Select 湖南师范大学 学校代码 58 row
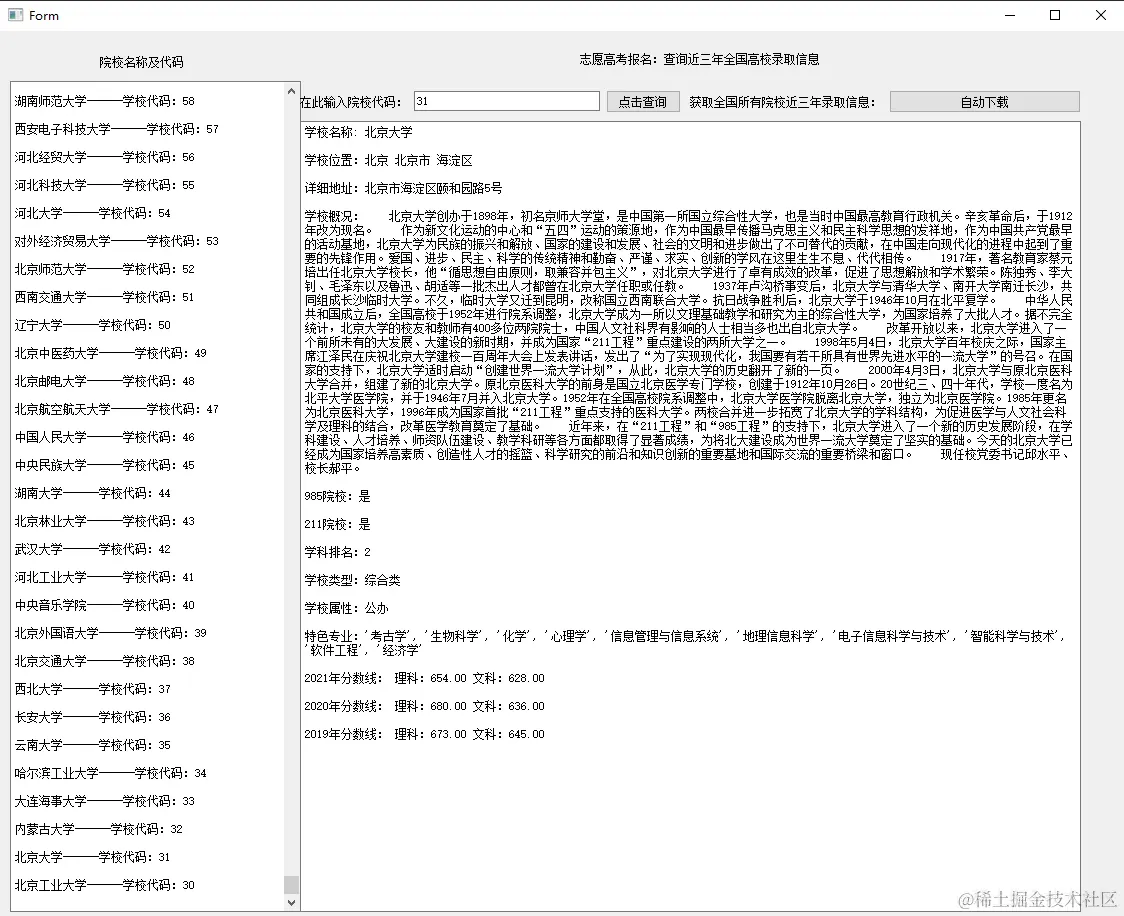 [x=105, y=101]
